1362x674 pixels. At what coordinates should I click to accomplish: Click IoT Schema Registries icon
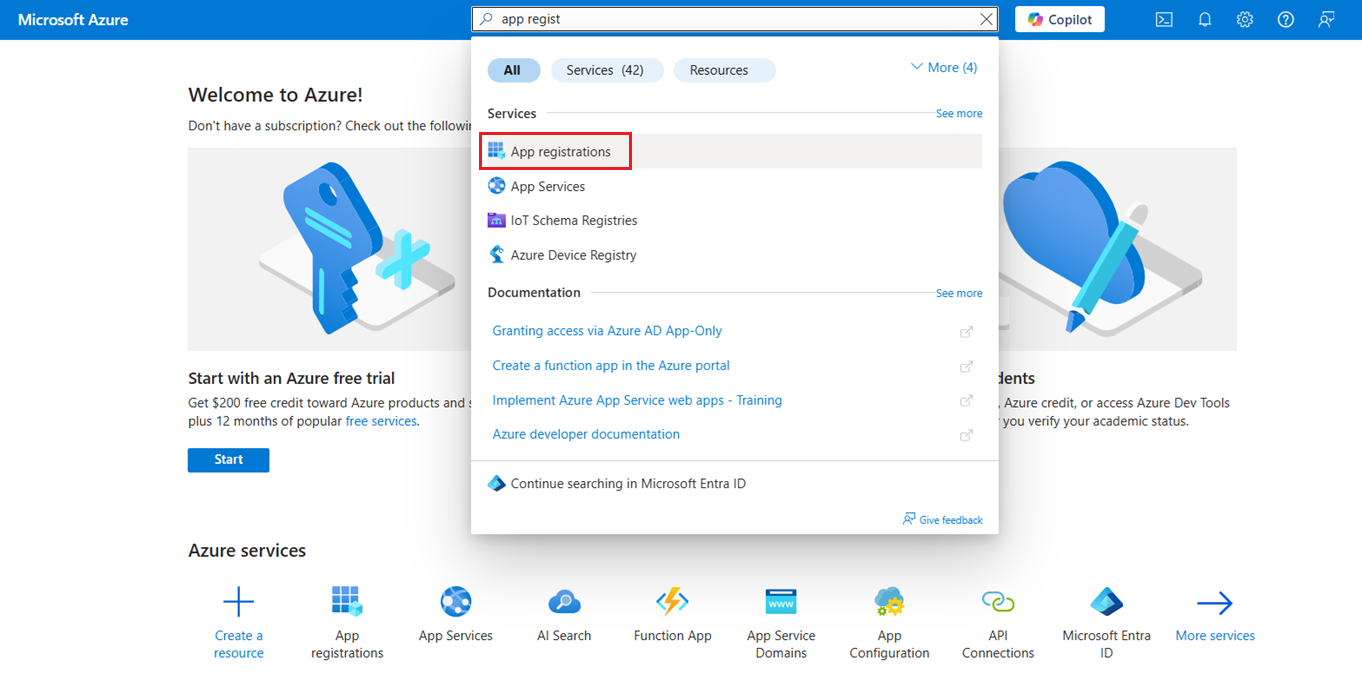coord(496,220)
